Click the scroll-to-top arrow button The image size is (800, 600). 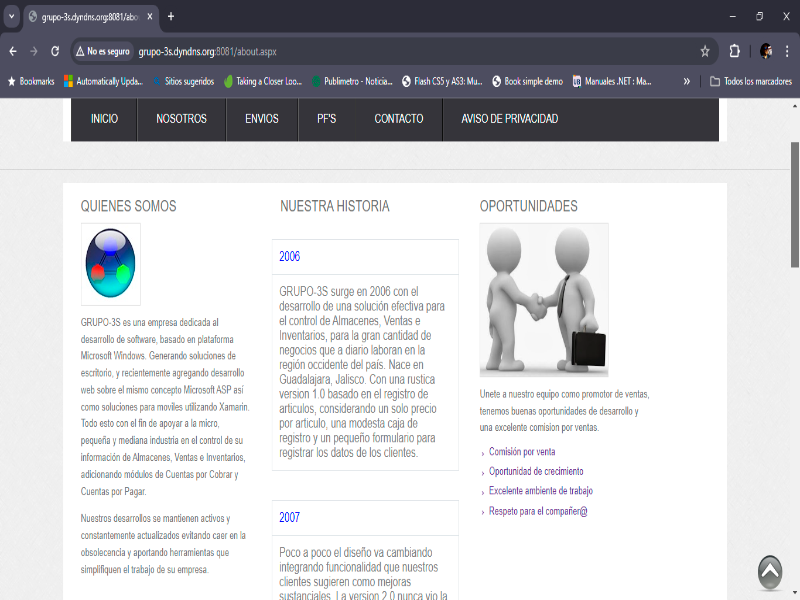(769, 572)
